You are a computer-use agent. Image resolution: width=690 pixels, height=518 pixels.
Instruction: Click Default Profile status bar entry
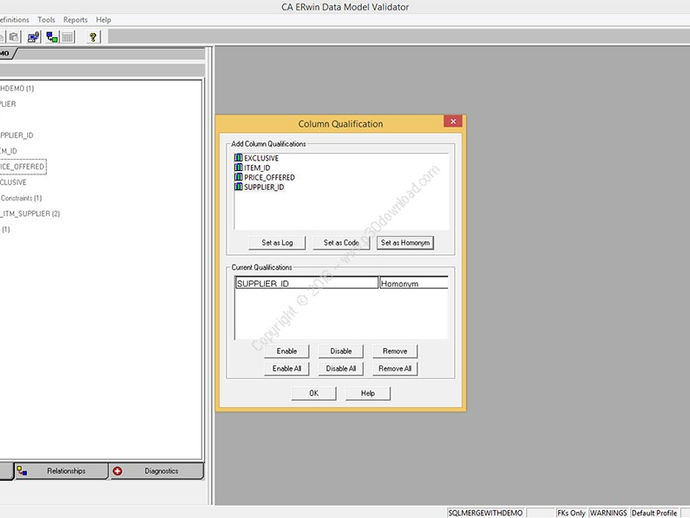[x=654, y=513]
